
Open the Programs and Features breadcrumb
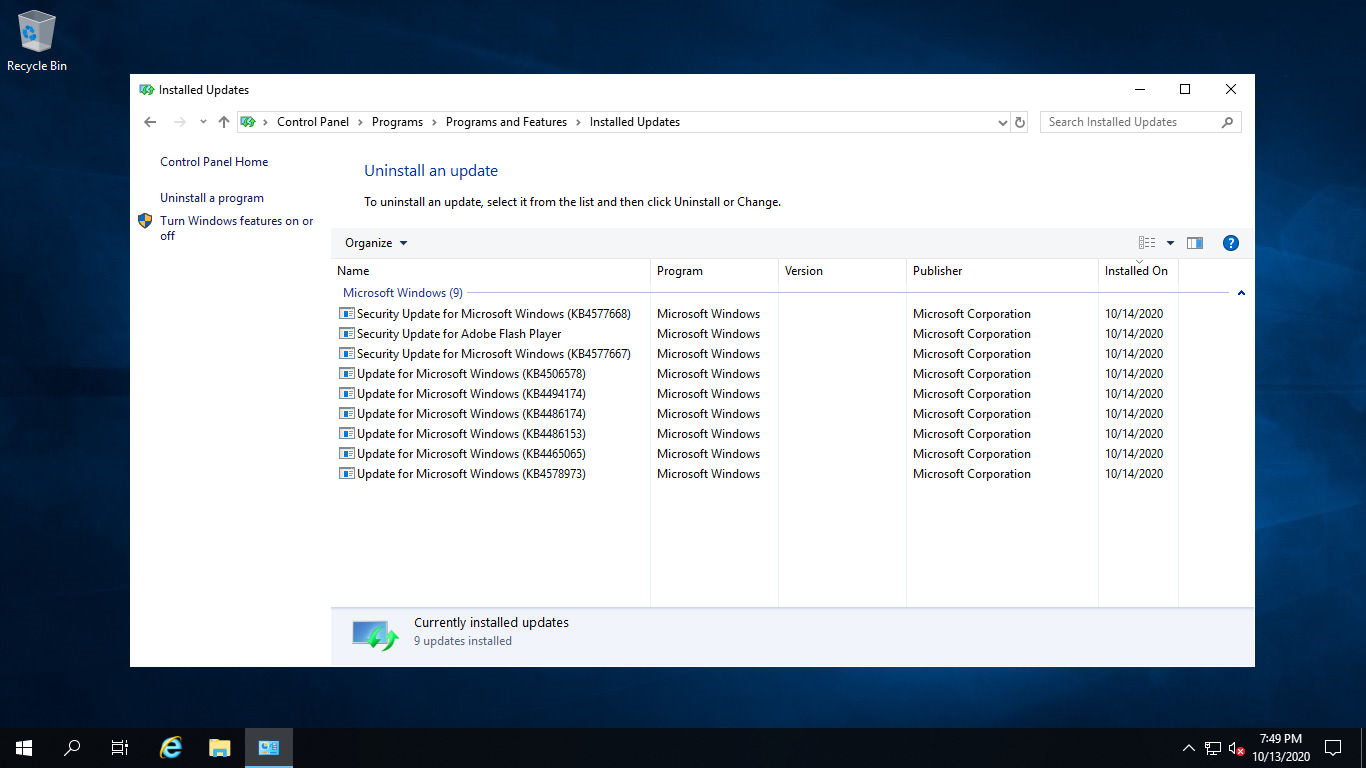click(x=506, y=122)
